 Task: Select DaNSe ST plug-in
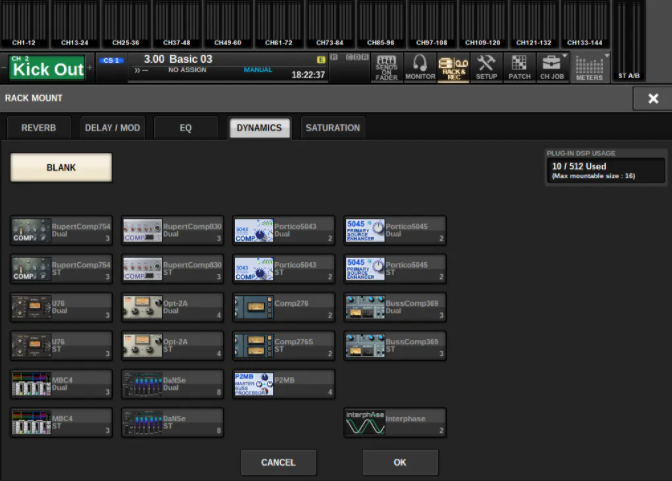click(172, 422)
